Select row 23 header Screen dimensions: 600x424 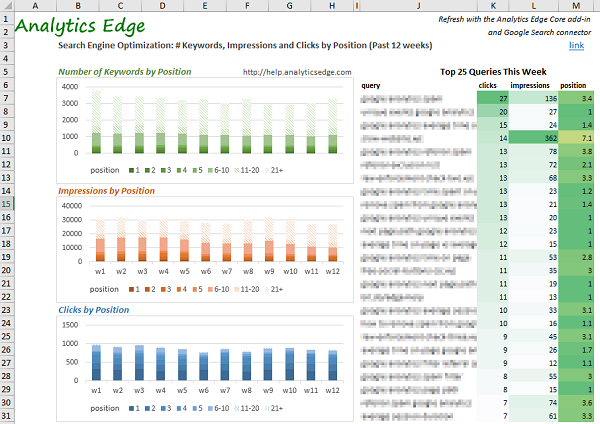tap(7, 310)
